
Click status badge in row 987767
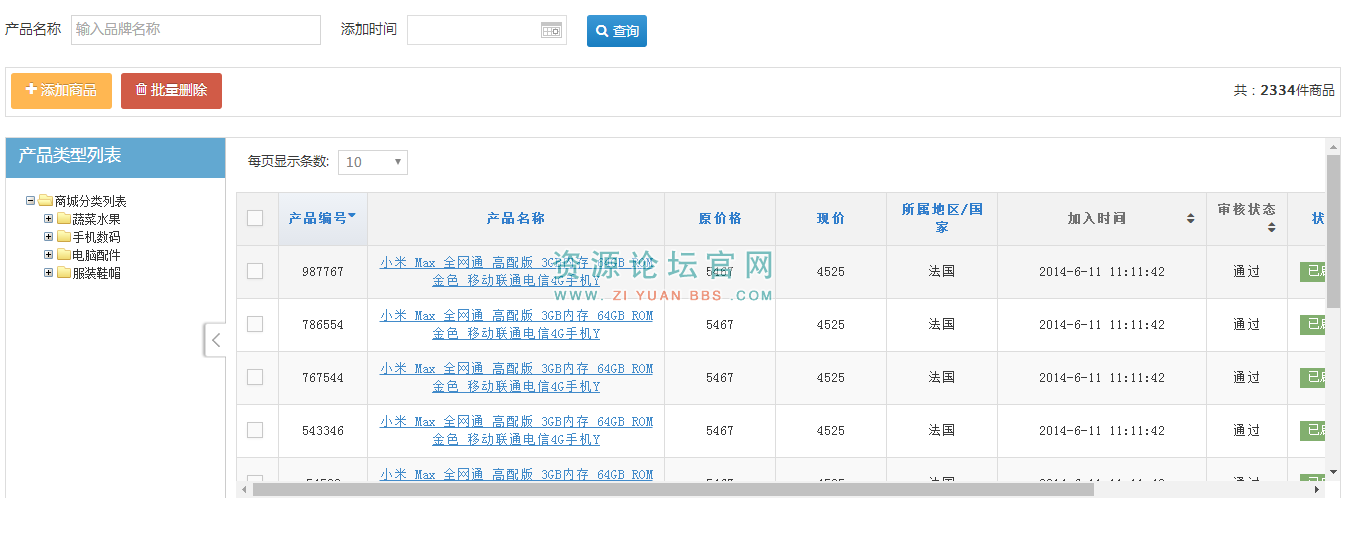pos(1312,271)
